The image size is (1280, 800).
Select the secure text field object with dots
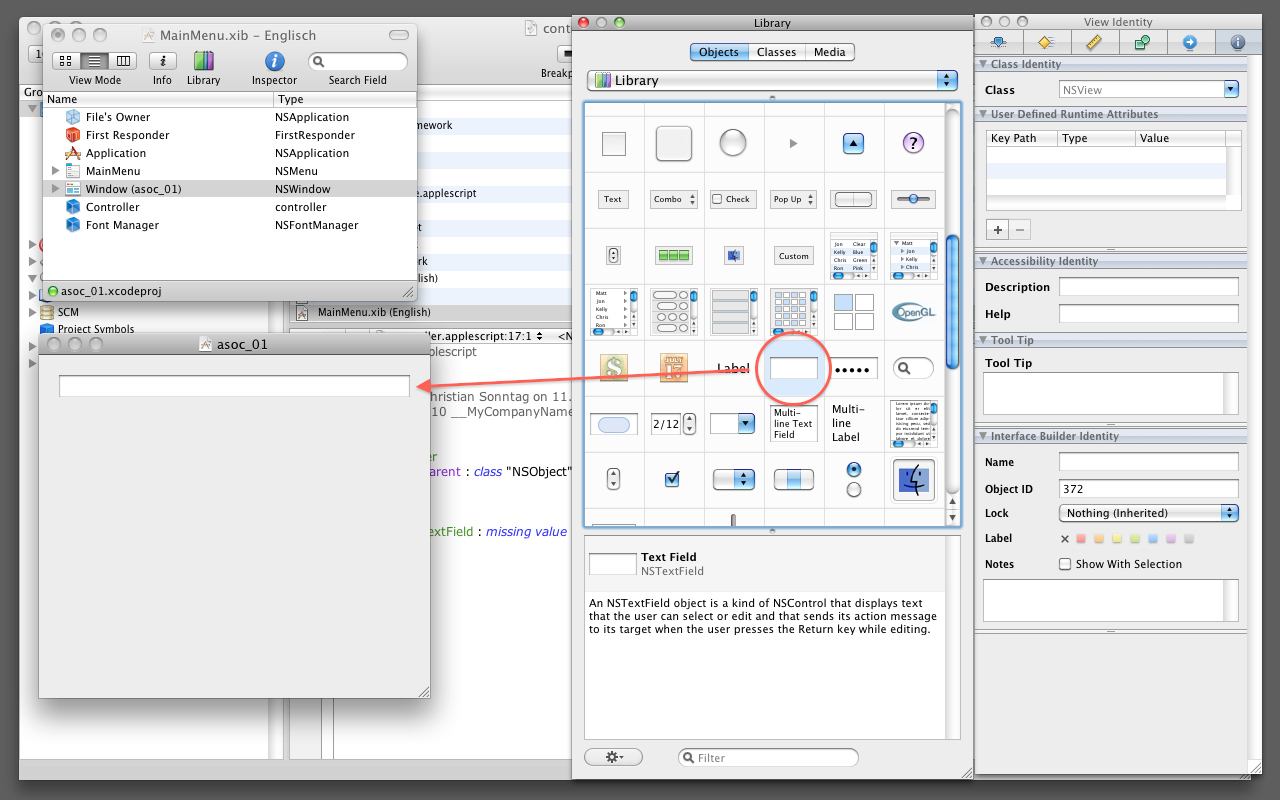pyautogui.click(x=854, y=369)
